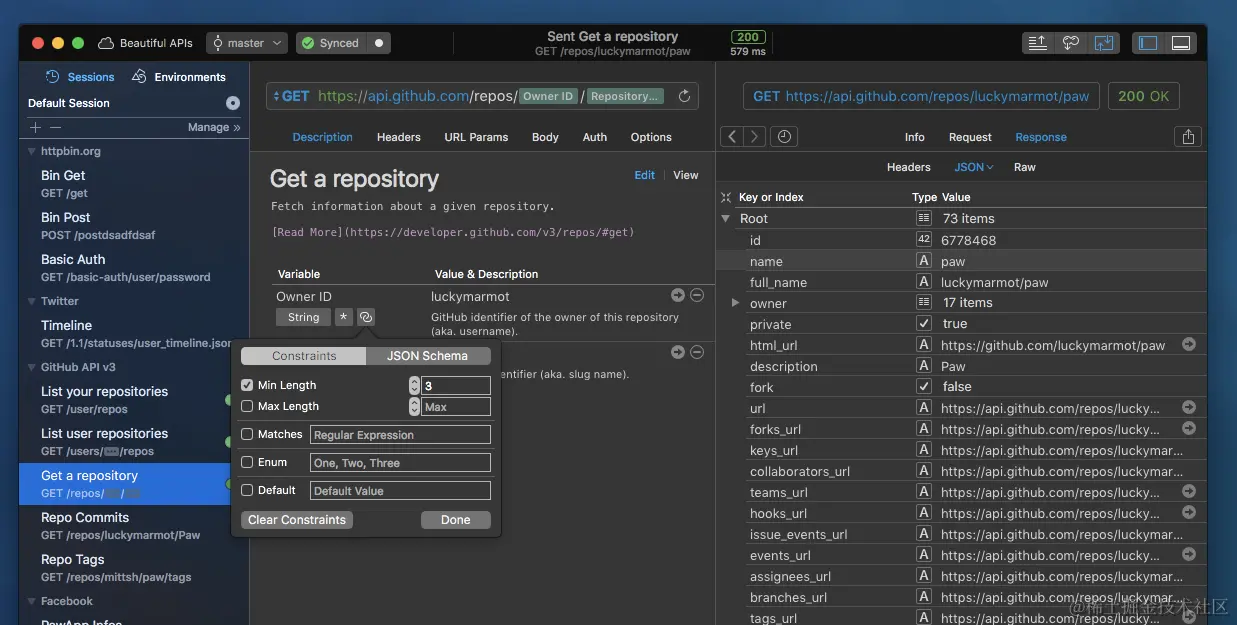This screenshot has width=1237, height=625.
Task: Switch to the Raw response view
Action: 1025,167
